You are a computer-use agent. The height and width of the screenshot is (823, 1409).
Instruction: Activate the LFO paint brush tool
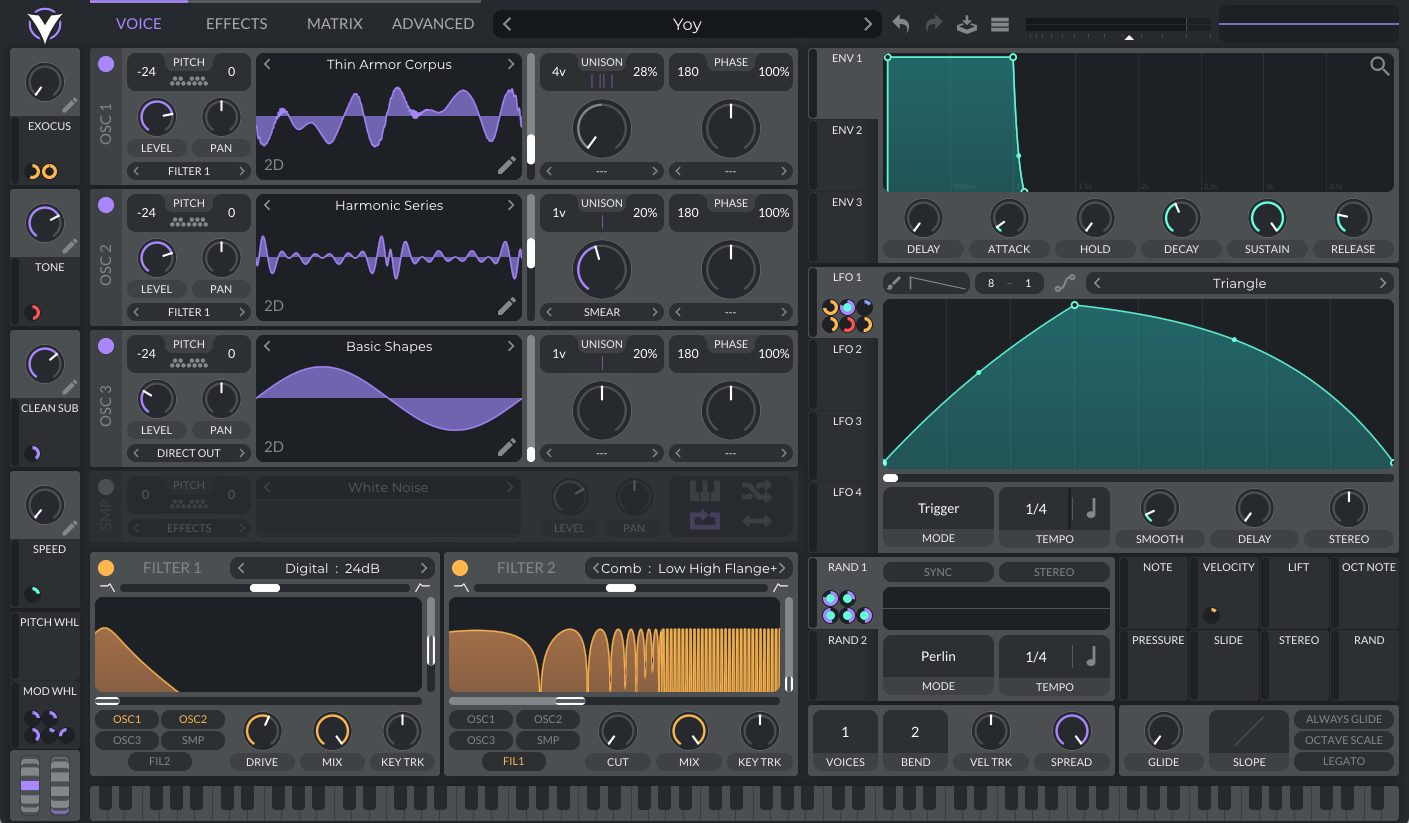pos(894,283)
